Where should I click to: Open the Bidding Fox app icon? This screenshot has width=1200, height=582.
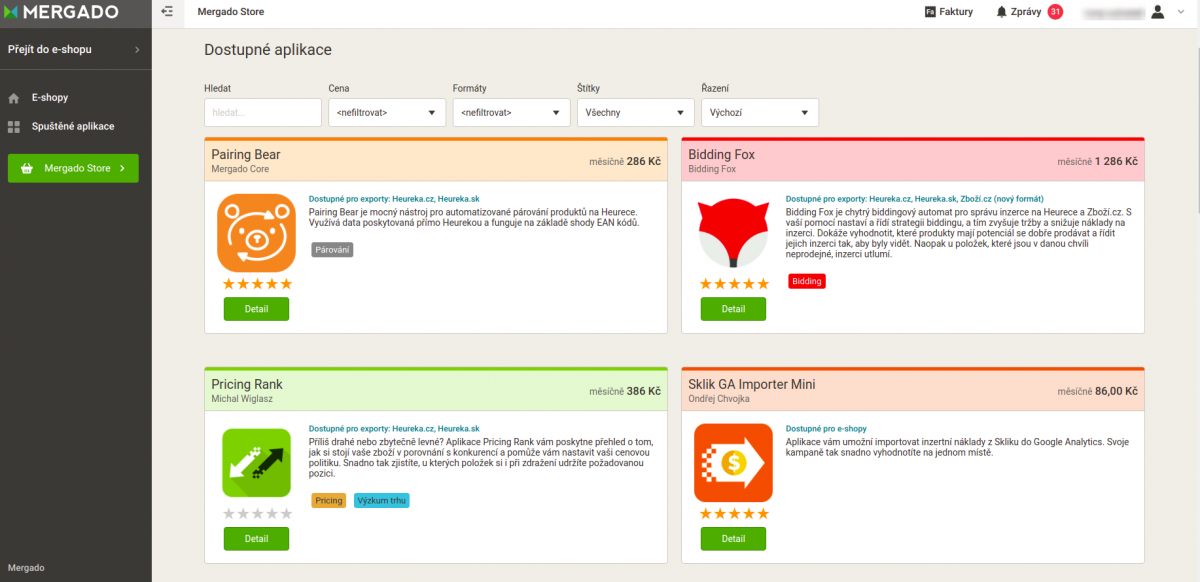734,233
